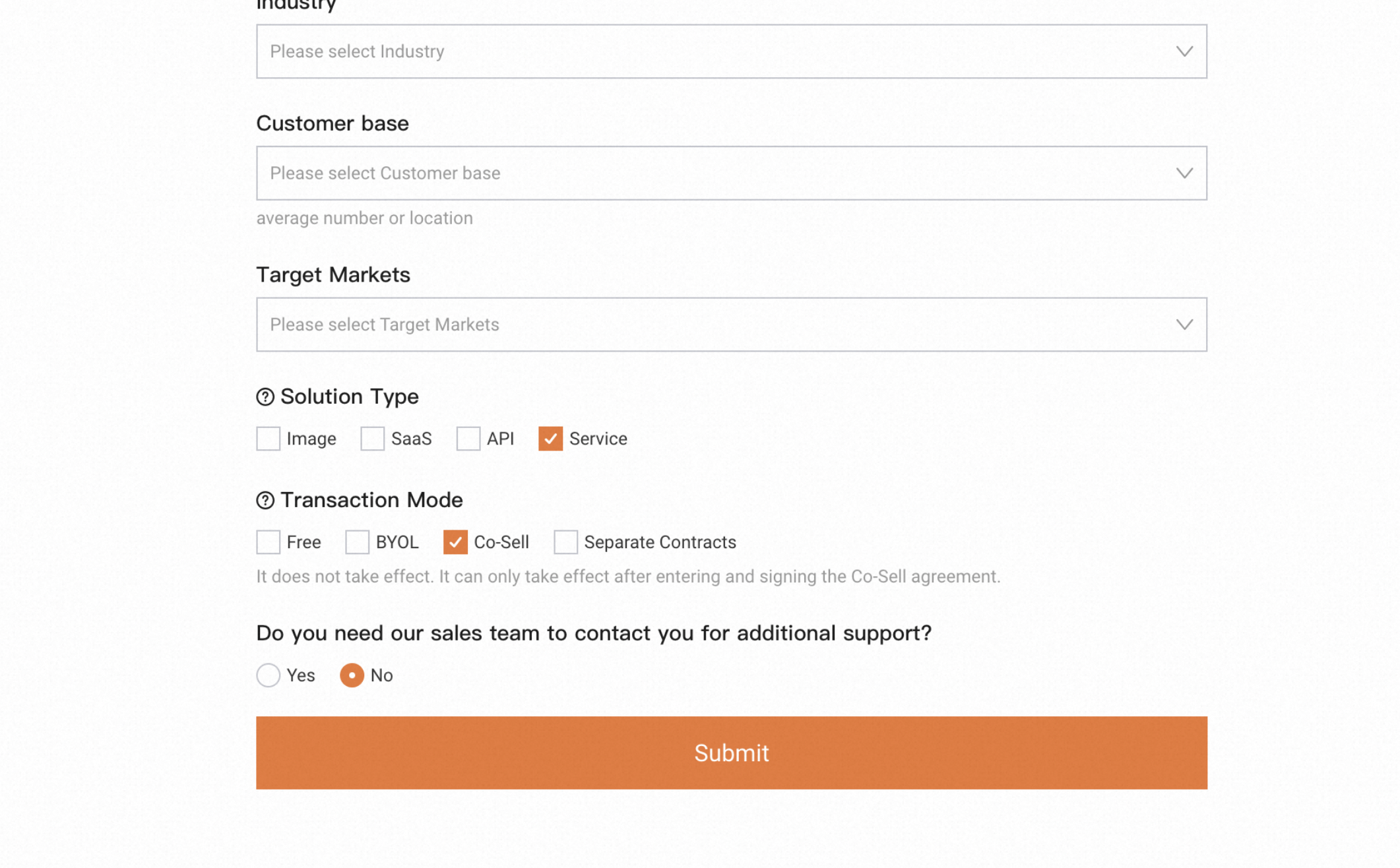The height and width of the screenshot is (868, 1400).
Task: Check the BYOL transaction mode
Action: point(357,542)
